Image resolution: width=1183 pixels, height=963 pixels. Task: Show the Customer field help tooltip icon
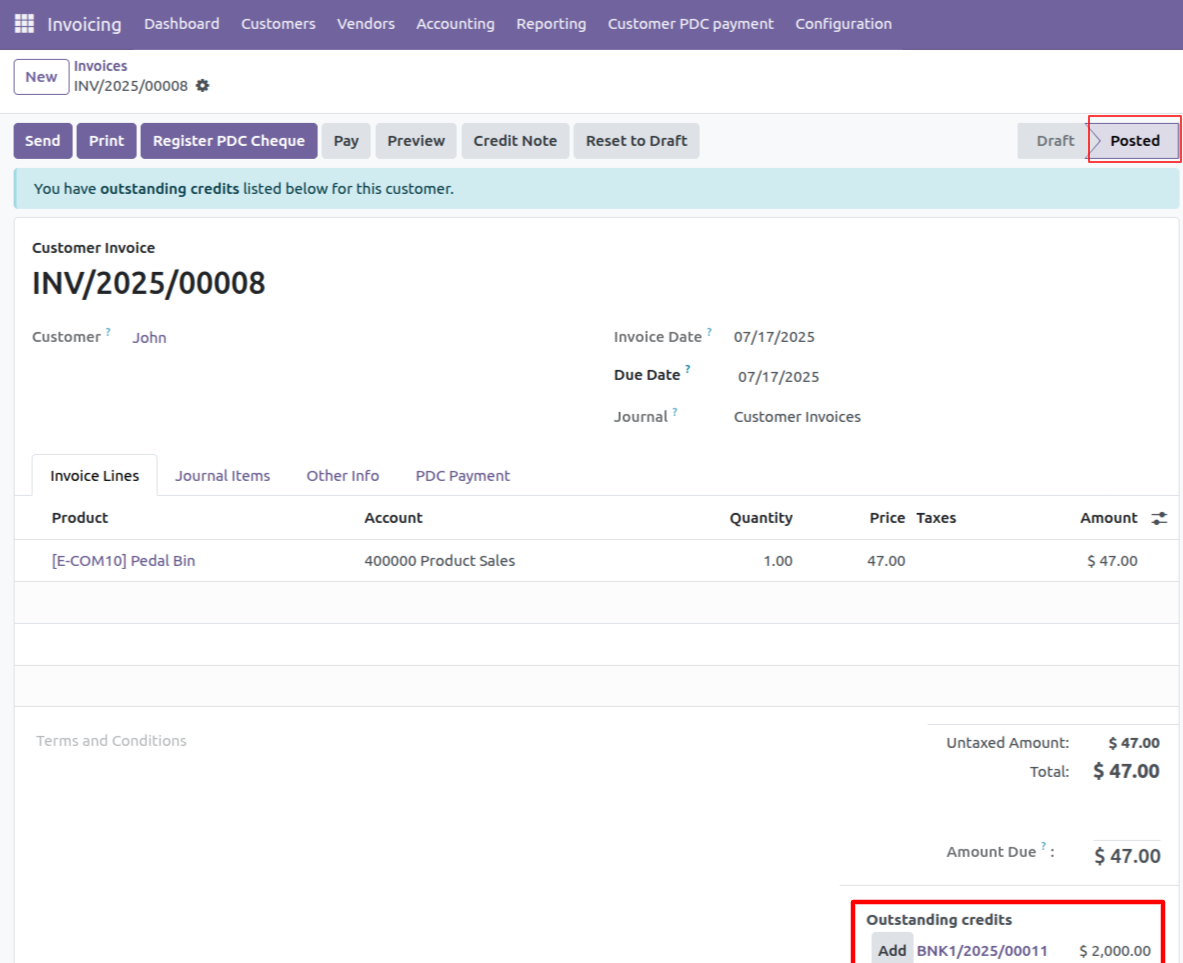108,331
